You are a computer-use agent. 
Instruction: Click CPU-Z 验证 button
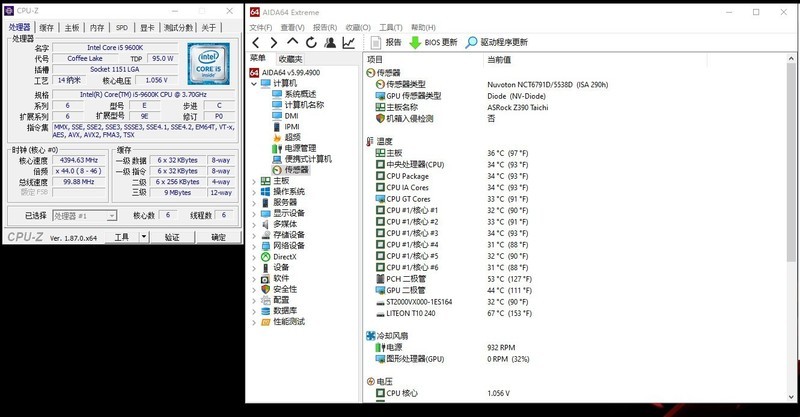click(172, 237)
